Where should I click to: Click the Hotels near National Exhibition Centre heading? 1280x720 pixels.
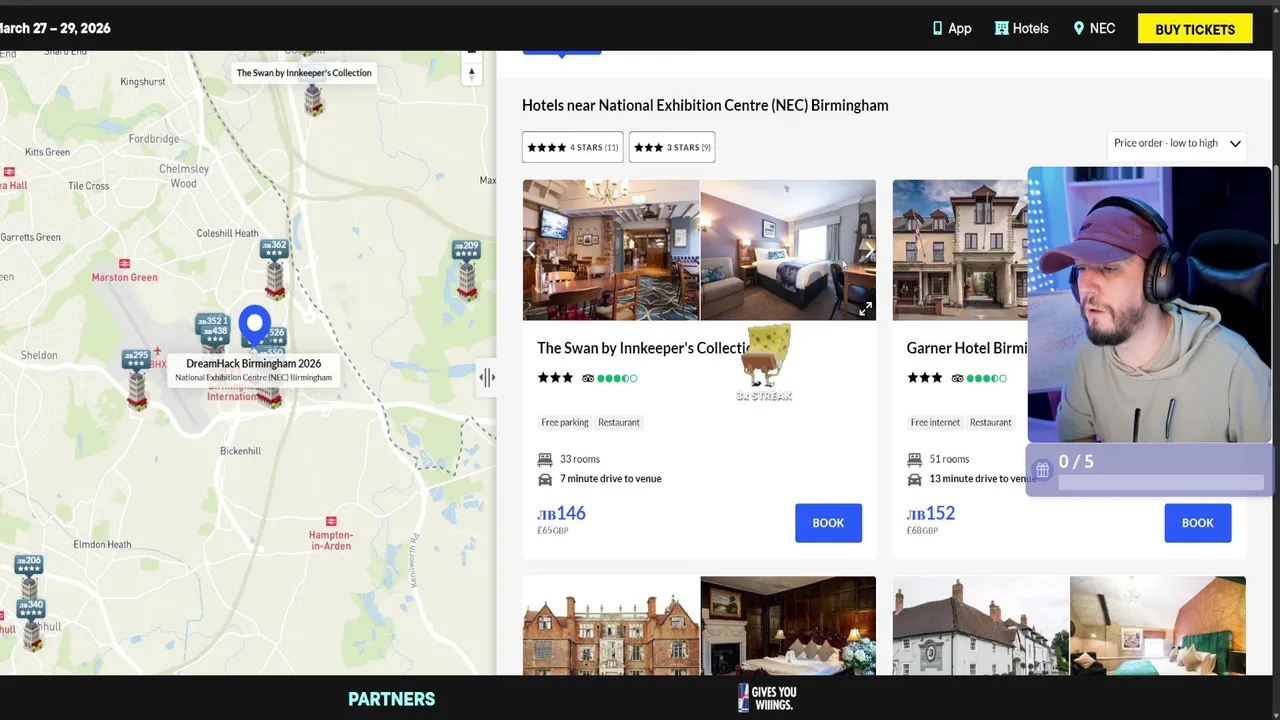[705, 105]
